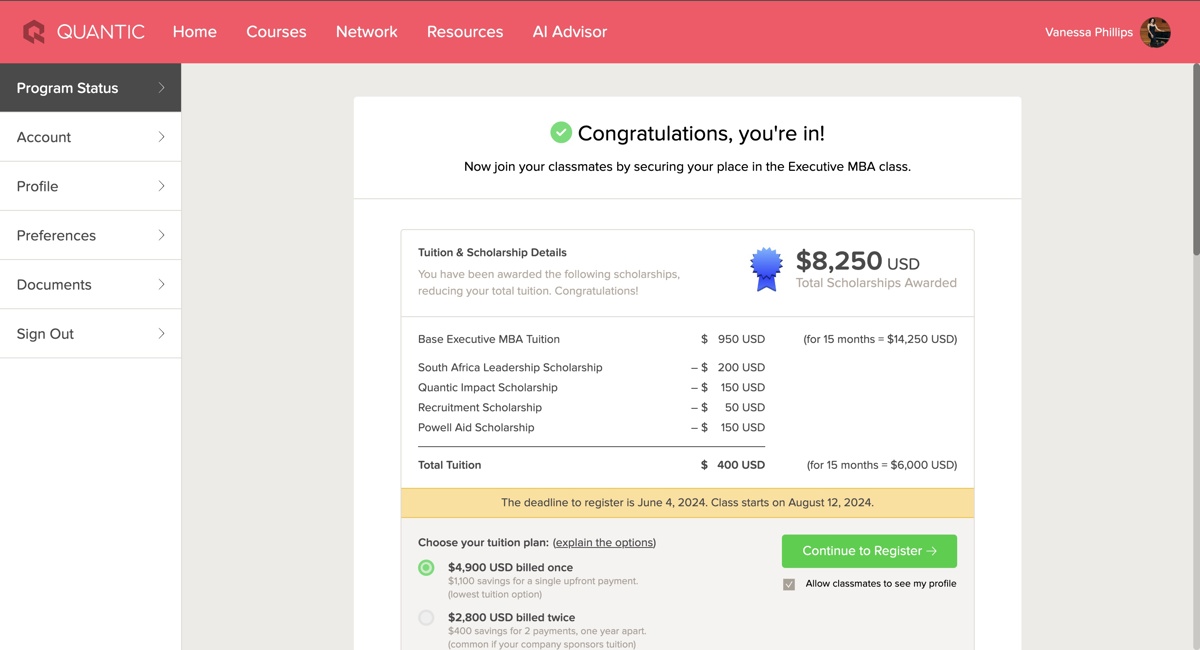Uncheck Allow classmates to see my profile
The image size is (1200, 650).
(789, 584)
